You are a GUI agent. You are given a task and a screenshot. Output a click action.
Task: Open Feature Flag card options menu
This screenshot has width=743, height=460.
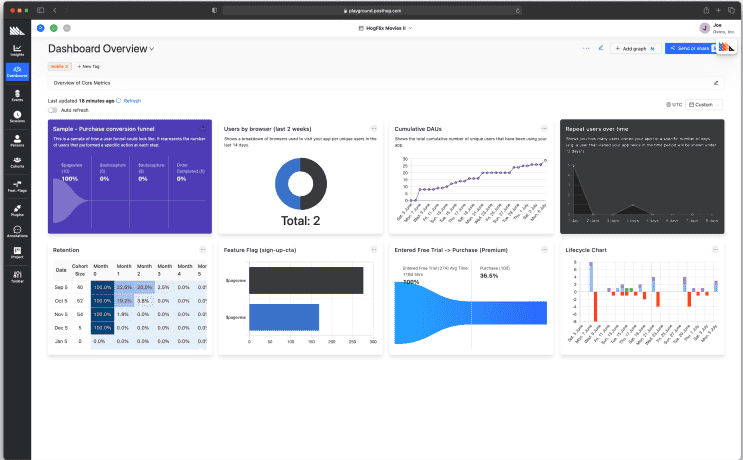(373, 250)
